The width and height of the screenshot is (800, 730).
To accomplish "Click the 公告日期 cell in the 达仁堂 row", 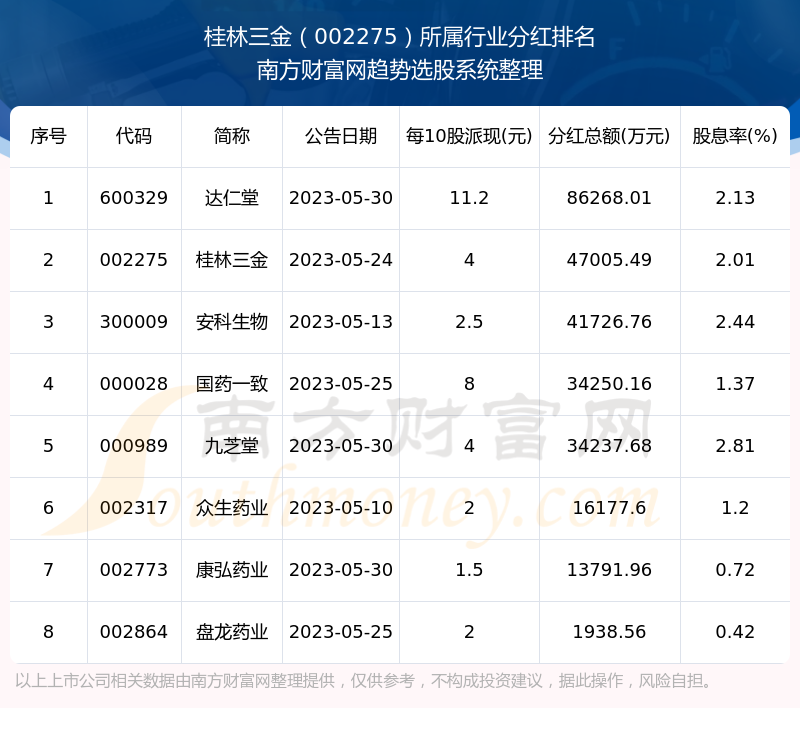I will 341,198.
